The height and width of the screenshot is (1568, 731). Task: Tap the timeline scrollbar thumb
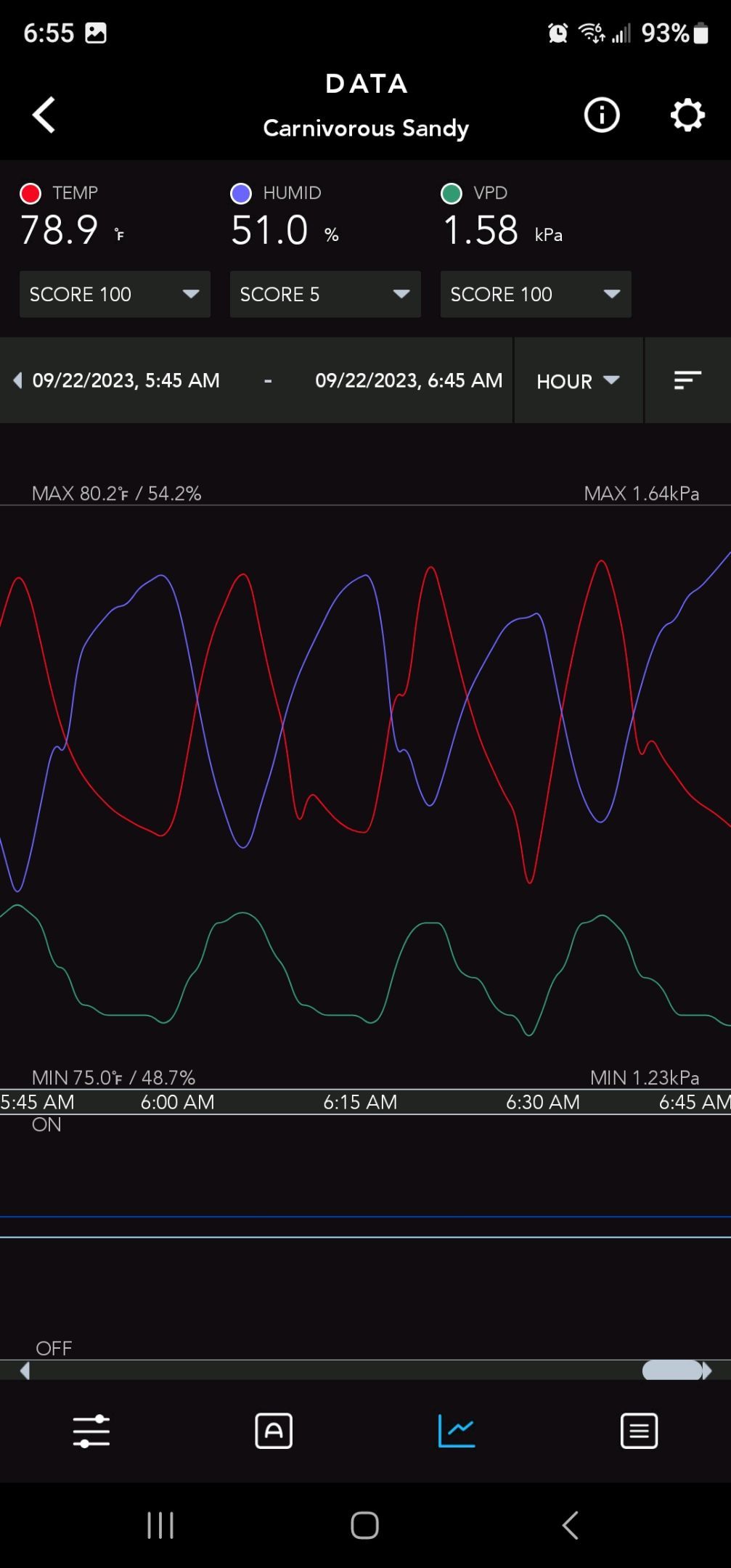pyautogui.click(x=673, y=1371)
